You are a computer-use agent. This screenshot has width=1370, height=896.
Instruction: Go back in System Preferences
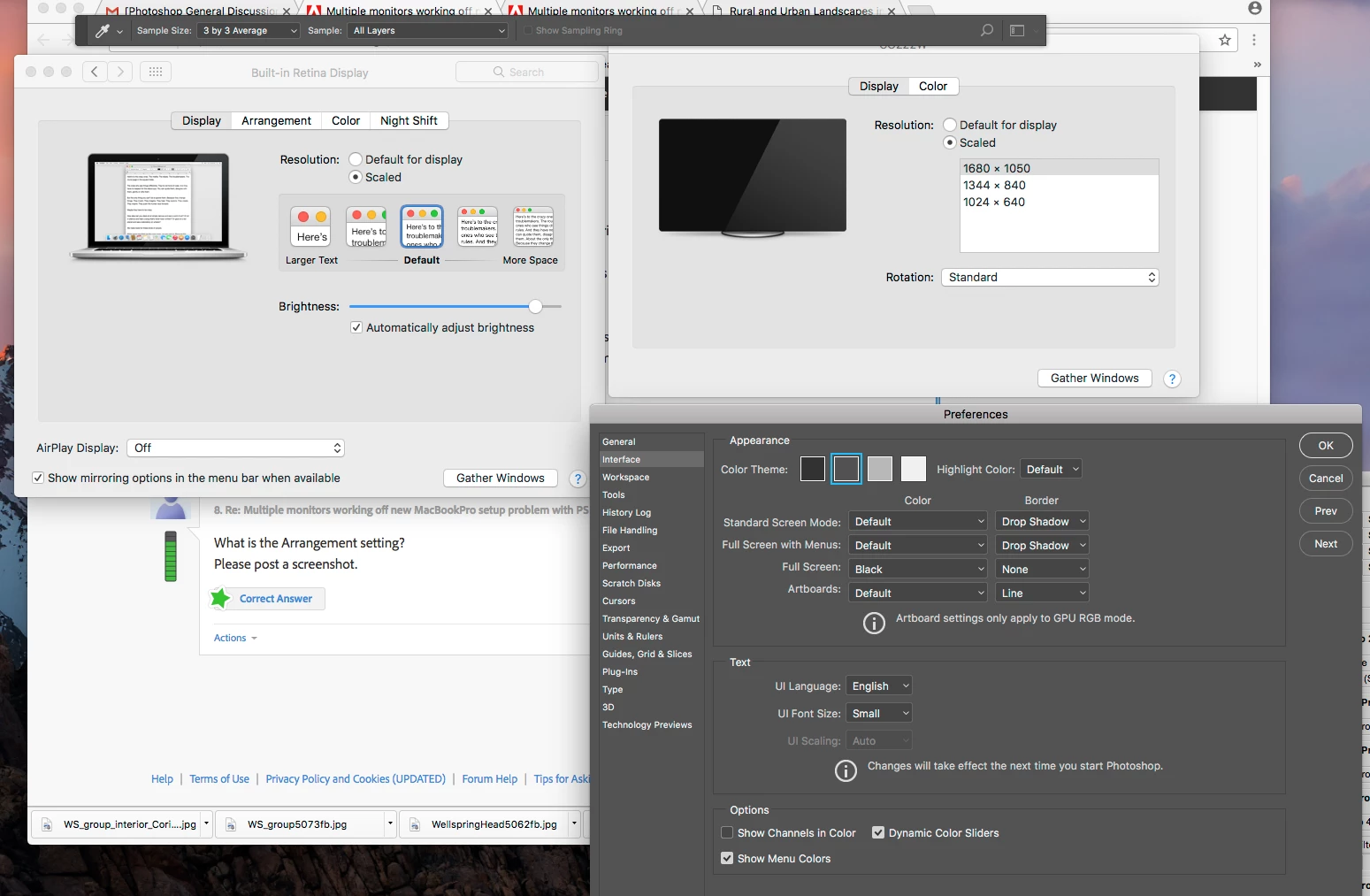[95, 72]
